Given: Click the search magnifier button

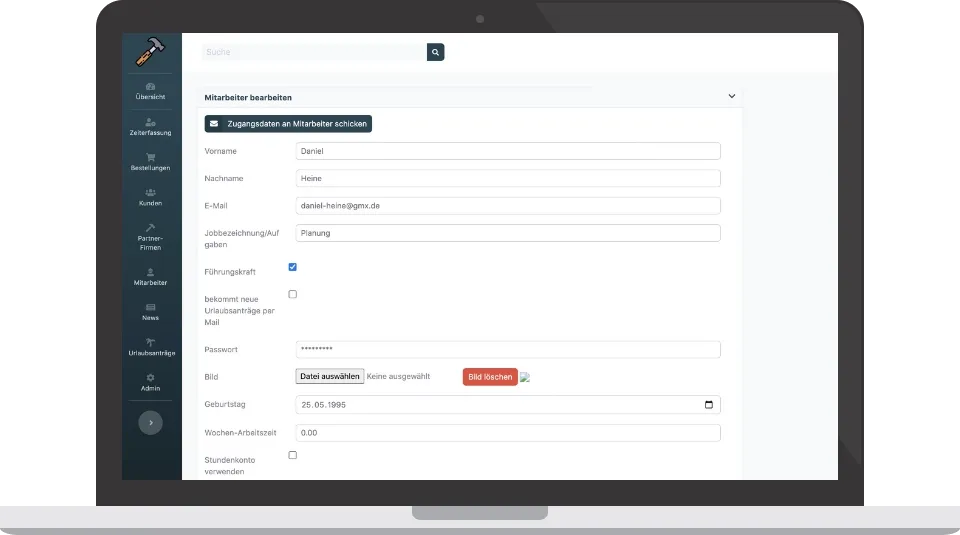Looking at the screenshot, I should coord(435,52).
